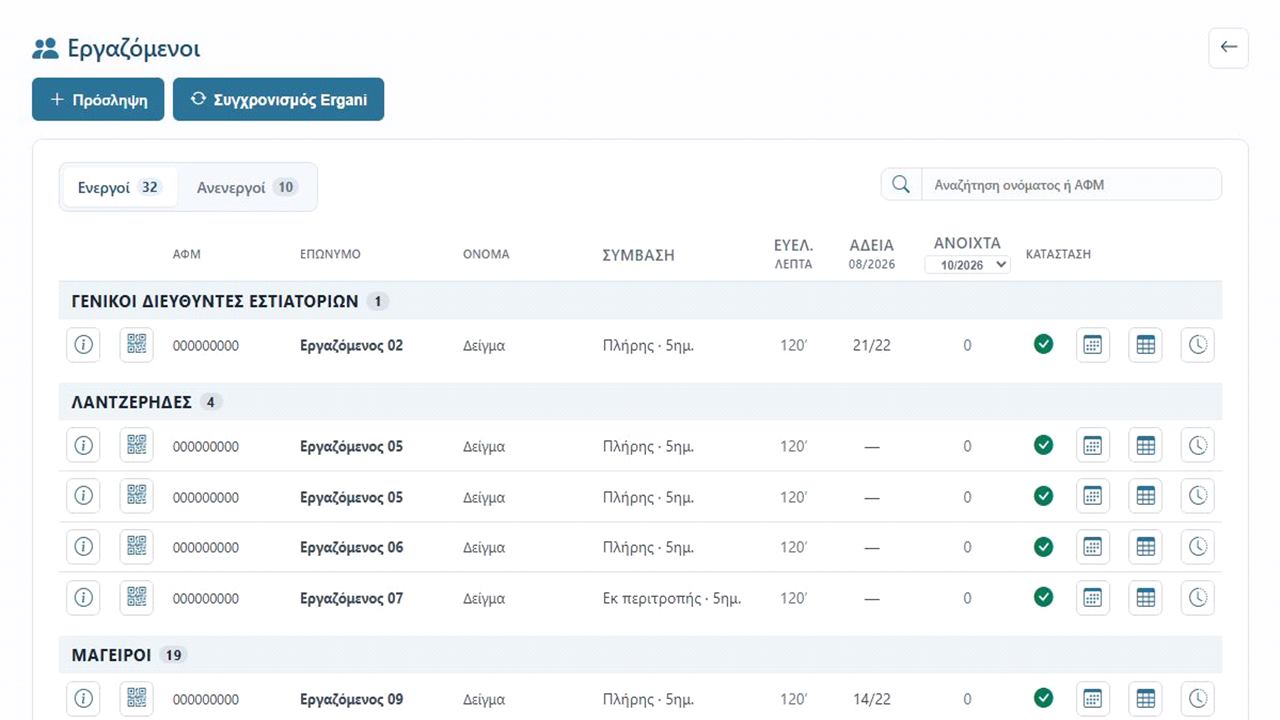1280x720 pixels.
Task: Click the Εργαζόμενος 02 name
Action: (352, 346)
